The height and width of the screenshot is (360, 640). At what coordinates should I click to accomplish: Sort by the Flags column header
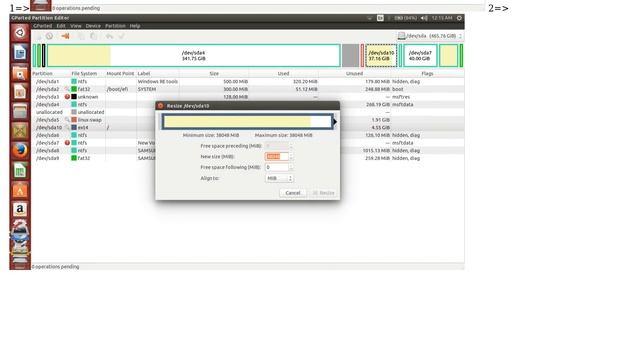click(x=427, y=73)
